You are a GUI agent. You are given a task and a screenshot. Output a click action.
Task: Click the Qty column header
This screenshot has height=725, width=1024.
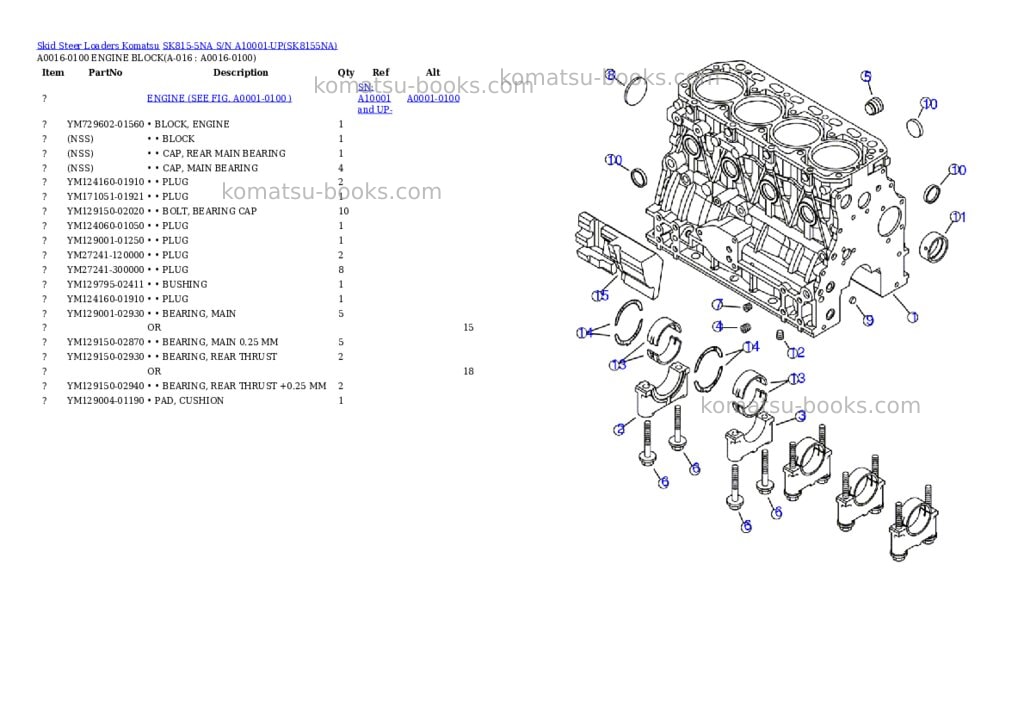tap(346, 72)
